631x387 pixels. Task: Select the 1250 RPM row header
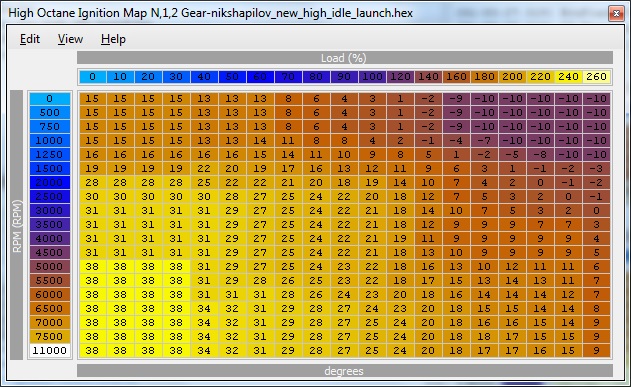point(49,154)
